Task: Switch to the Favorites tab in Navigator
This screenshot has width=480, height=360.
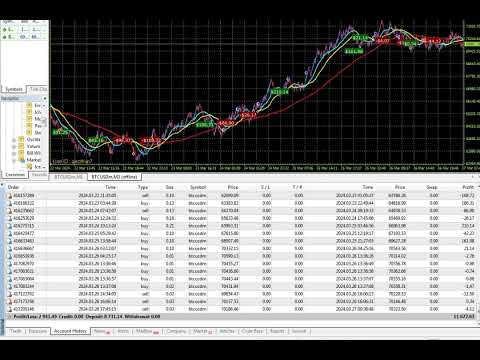Action: point(39,175)
